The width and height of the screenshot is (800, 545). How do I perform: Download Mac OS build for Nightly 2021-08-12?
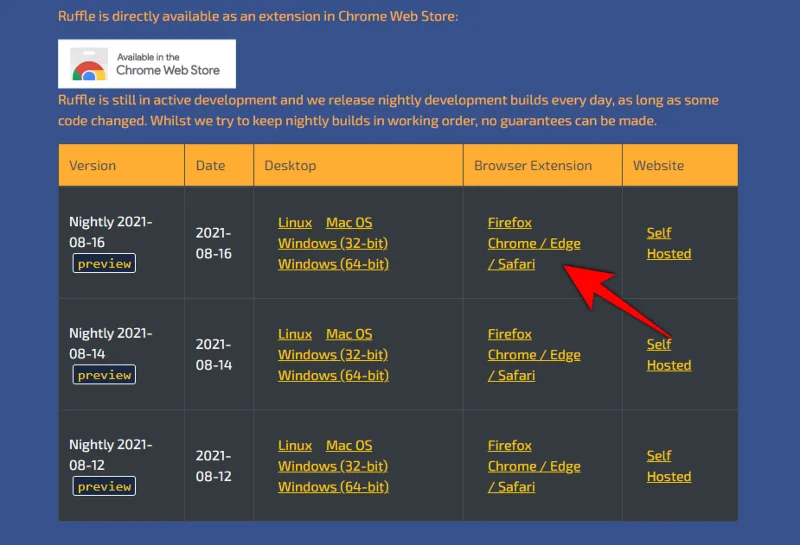point(349,445)
